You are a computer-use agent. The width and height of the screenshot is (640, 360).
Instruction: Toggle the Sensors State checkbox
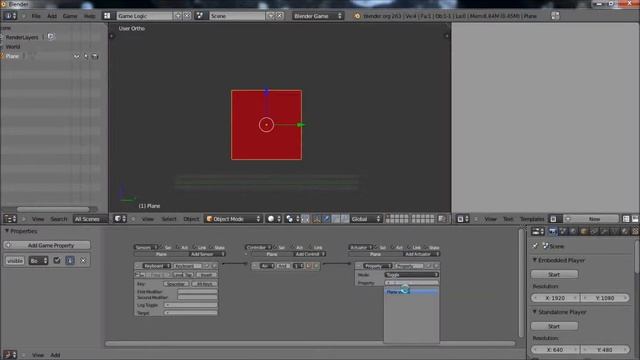point(211,247)
